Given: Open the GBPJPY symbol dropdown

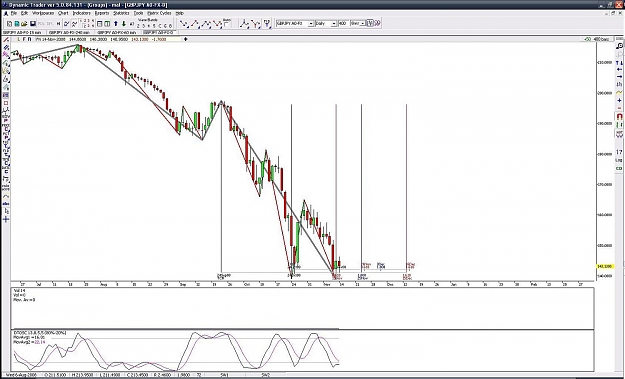Looking at the screenshot, I should 311,24.
